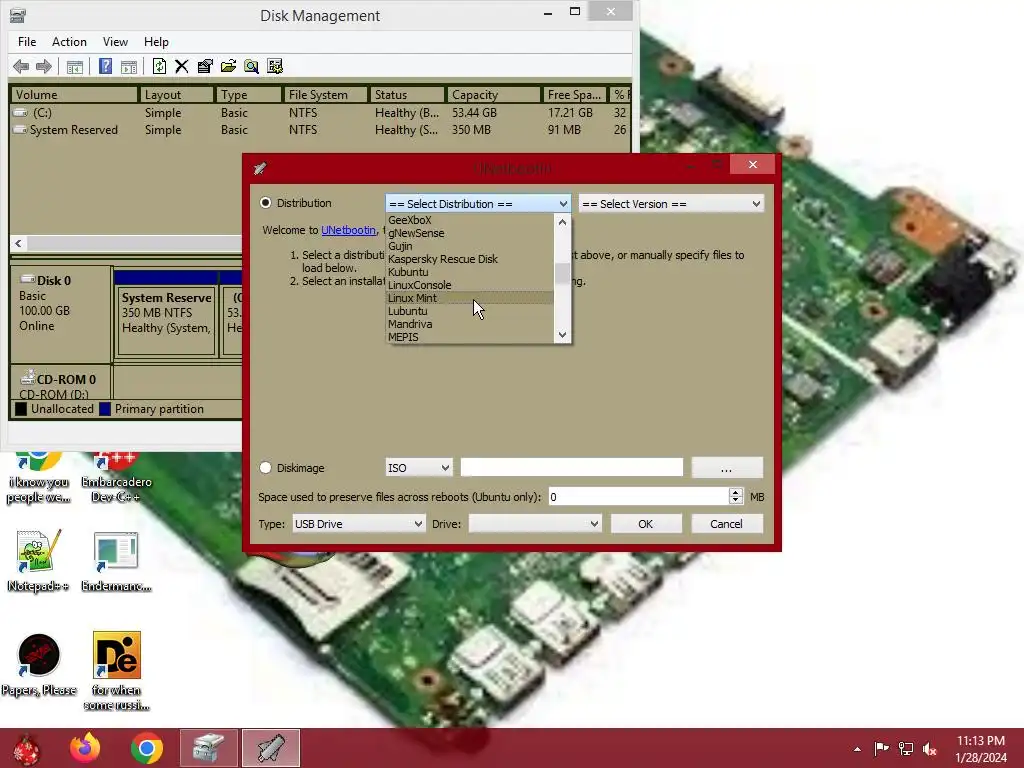Click the Refresh icon in Disk Management toolbar
Screen dimensions: 1024x768
click(x=159, y=66)
